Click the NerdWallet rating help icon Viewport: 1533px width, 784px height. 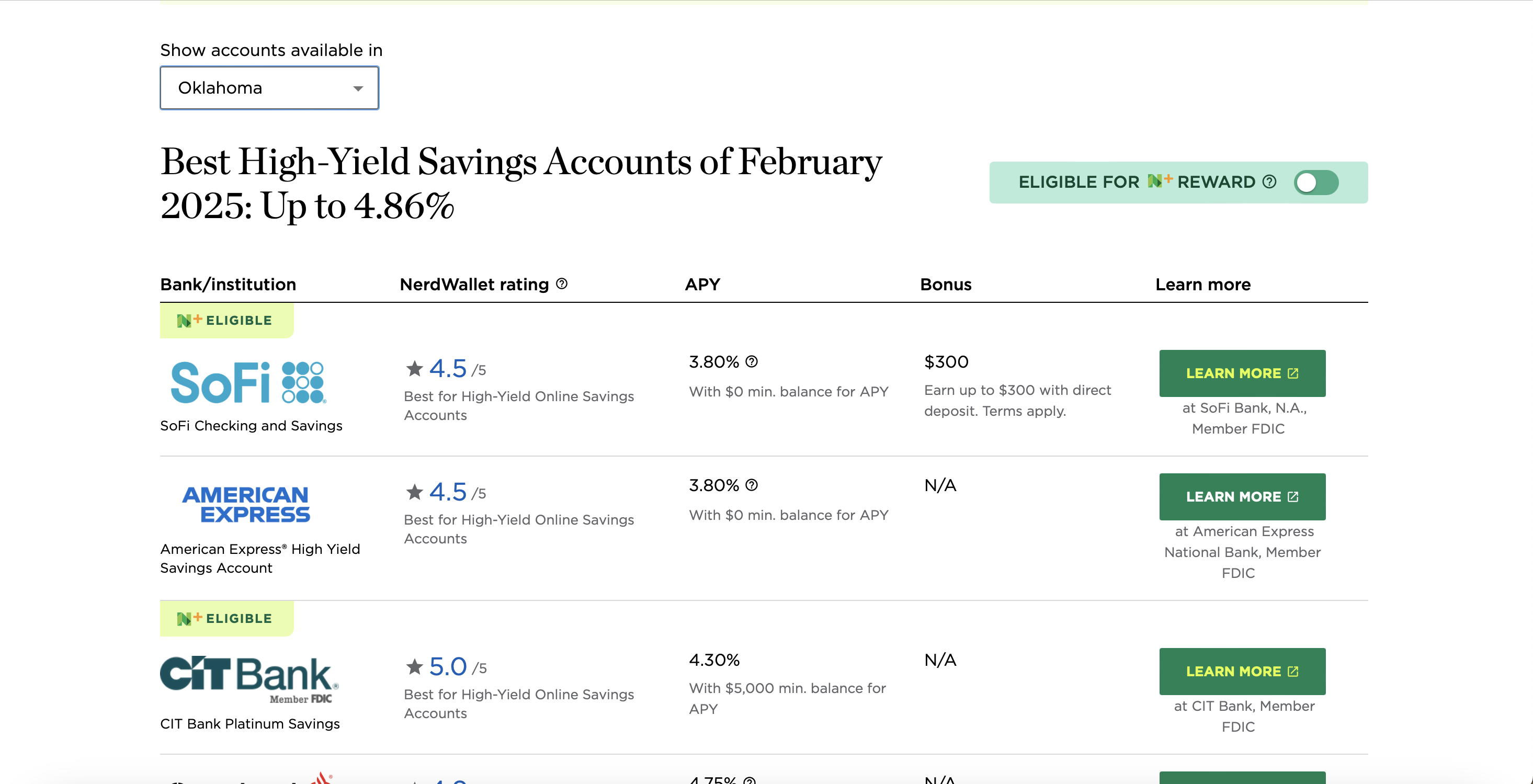pos(562,284)
